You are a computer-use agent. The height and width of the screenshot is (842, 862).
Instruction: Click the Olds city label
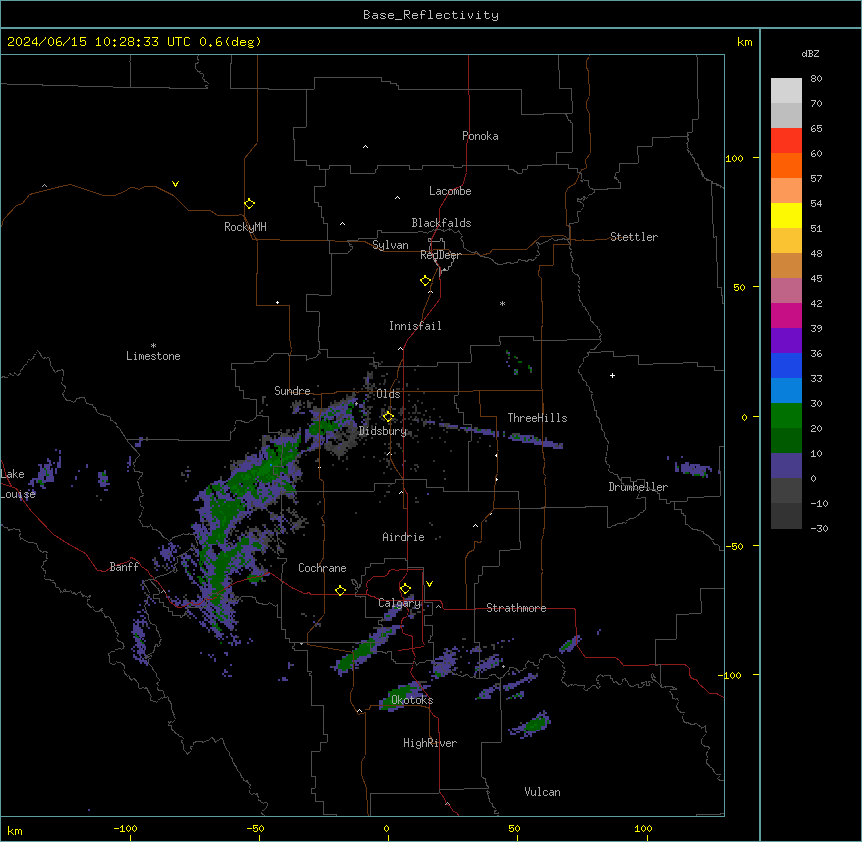click(388, 394)
